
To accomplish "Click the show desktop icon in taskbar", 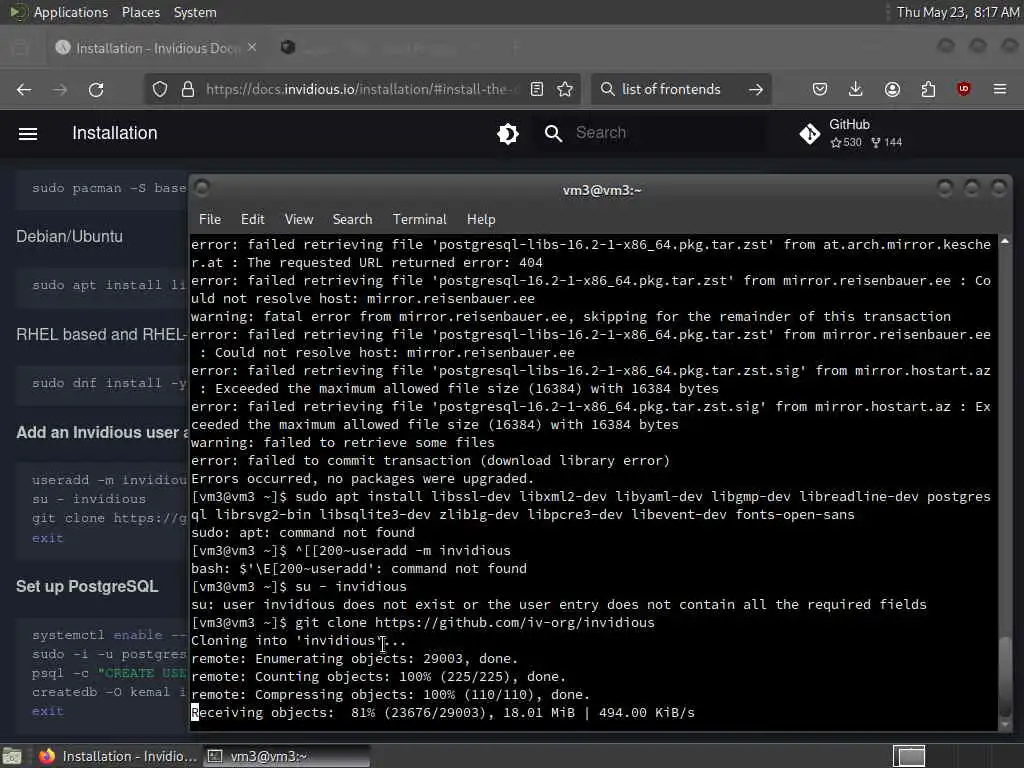I will coord(12,756).
